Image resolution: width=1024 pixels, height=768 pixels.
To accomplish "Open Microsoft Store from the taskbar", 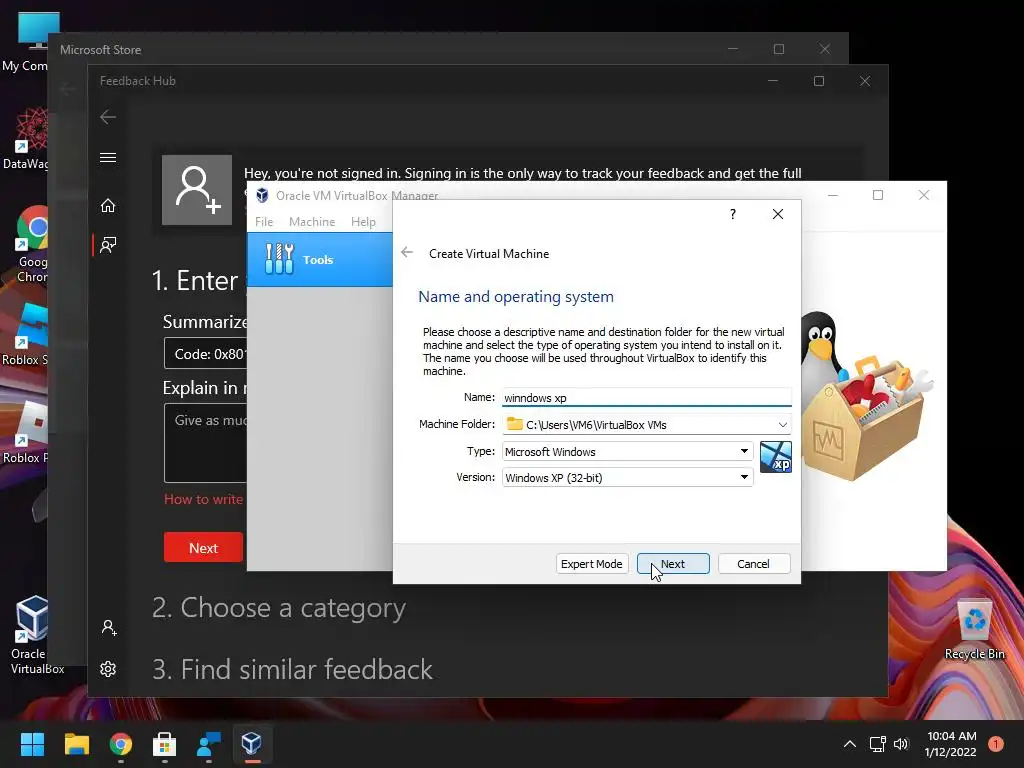I will (164, 743).
